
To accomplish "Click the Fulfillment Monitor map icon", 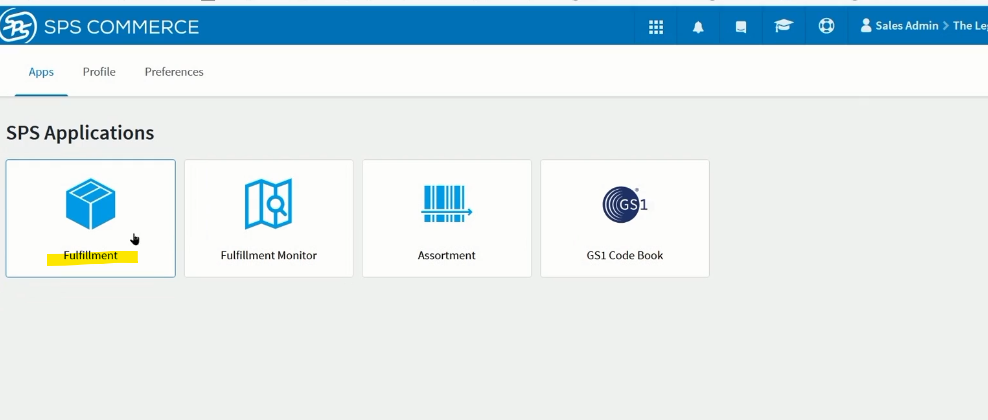I will coord(268,204).
